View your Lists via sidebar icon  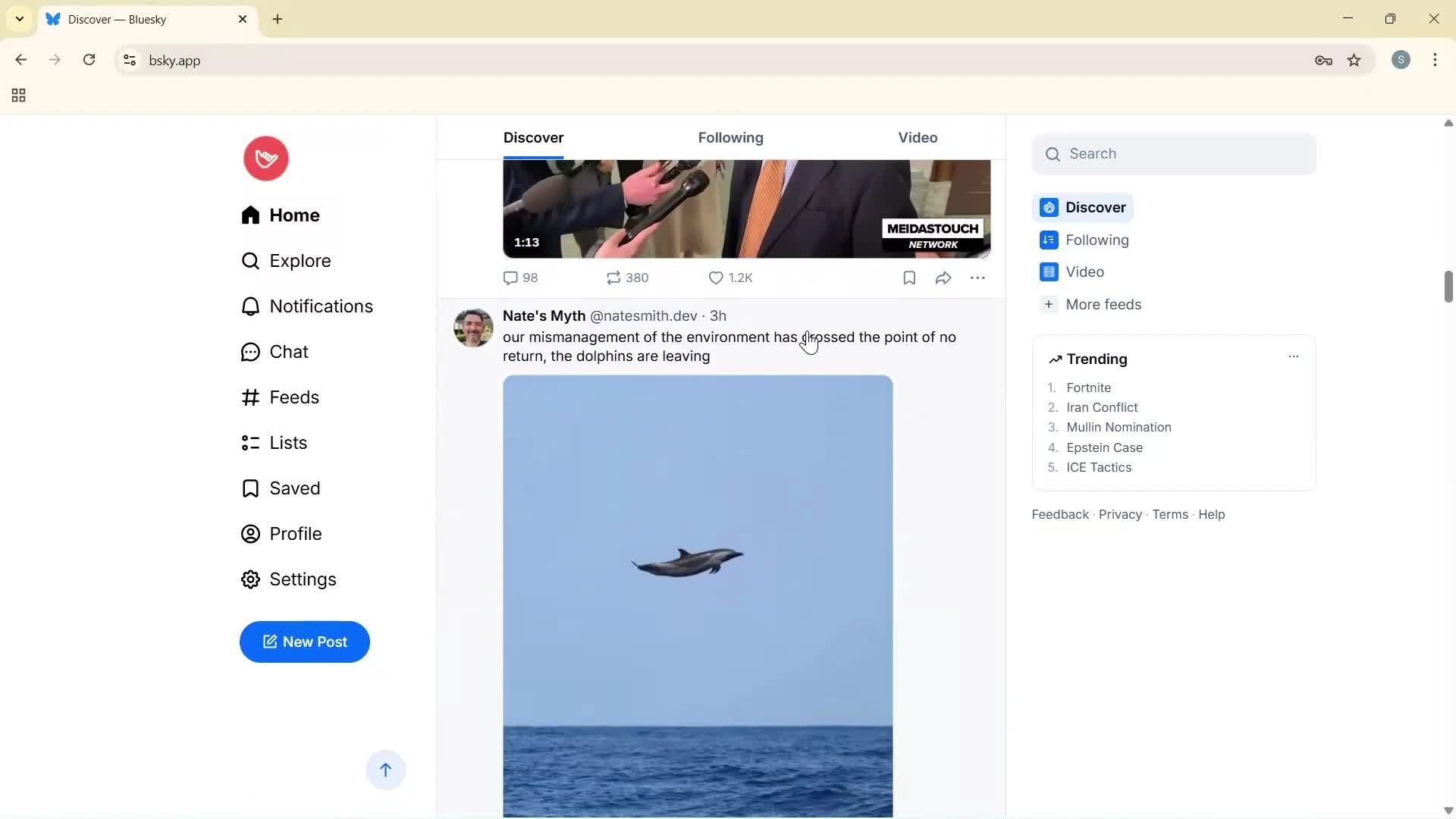pos(250,442)
